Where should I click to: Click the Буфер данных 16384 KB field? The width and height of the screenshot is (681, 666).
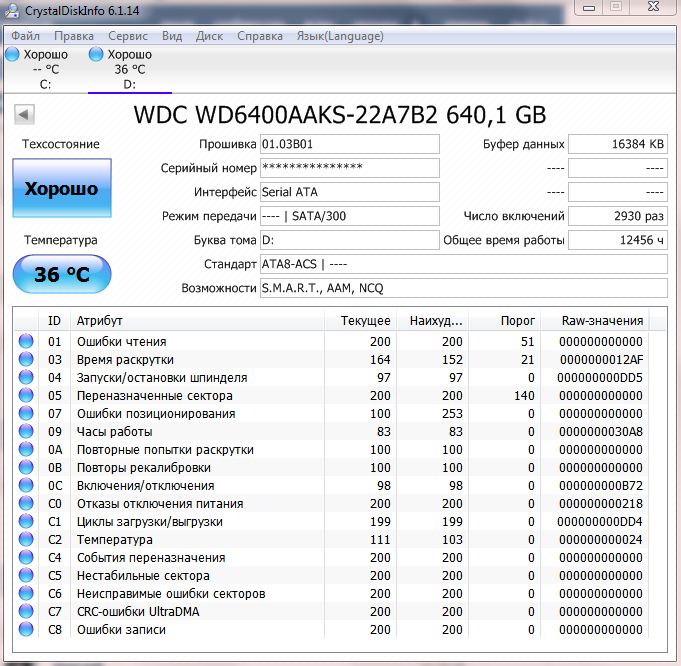click(618, 144)
